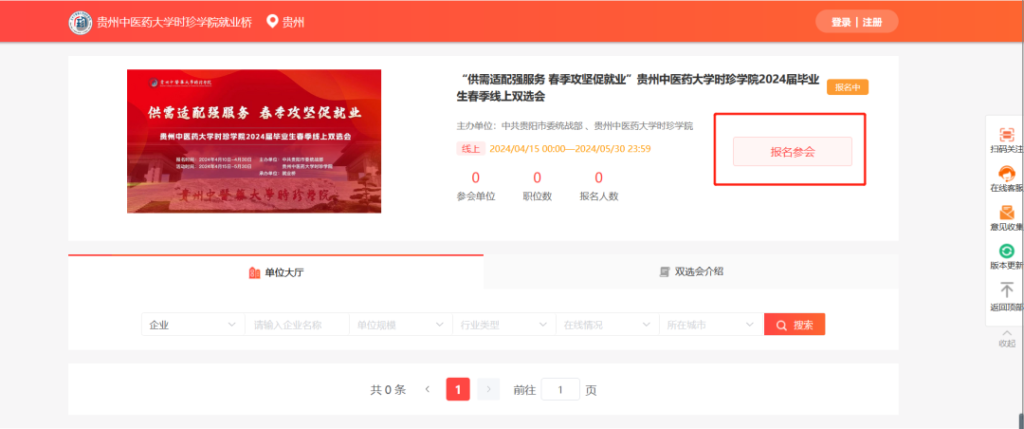1024x429 pixels.
Task: Click the university logo in the header
Action: tap(80, 22)
